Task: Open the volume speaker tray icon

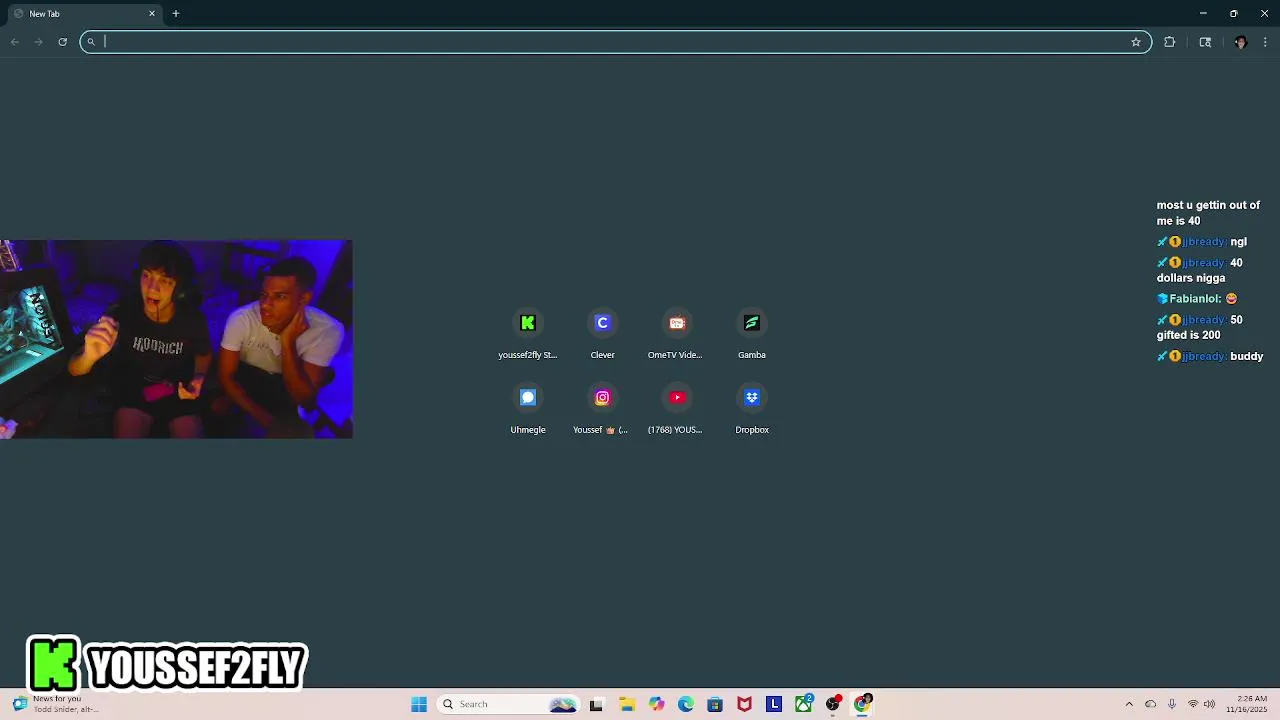Action: pos(1210,704)
